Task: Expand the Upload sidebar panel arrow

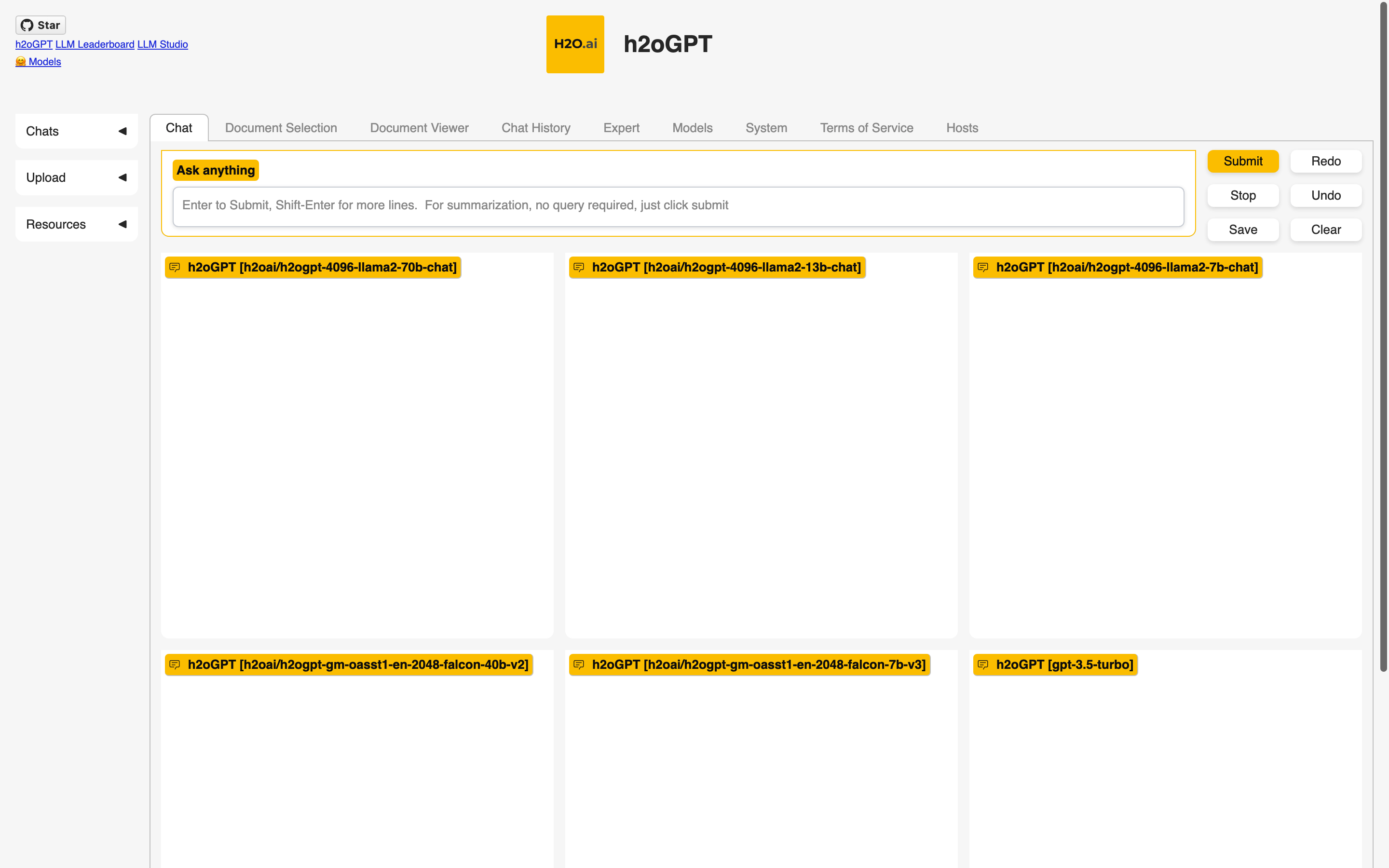Action: (x=122, y=177)
